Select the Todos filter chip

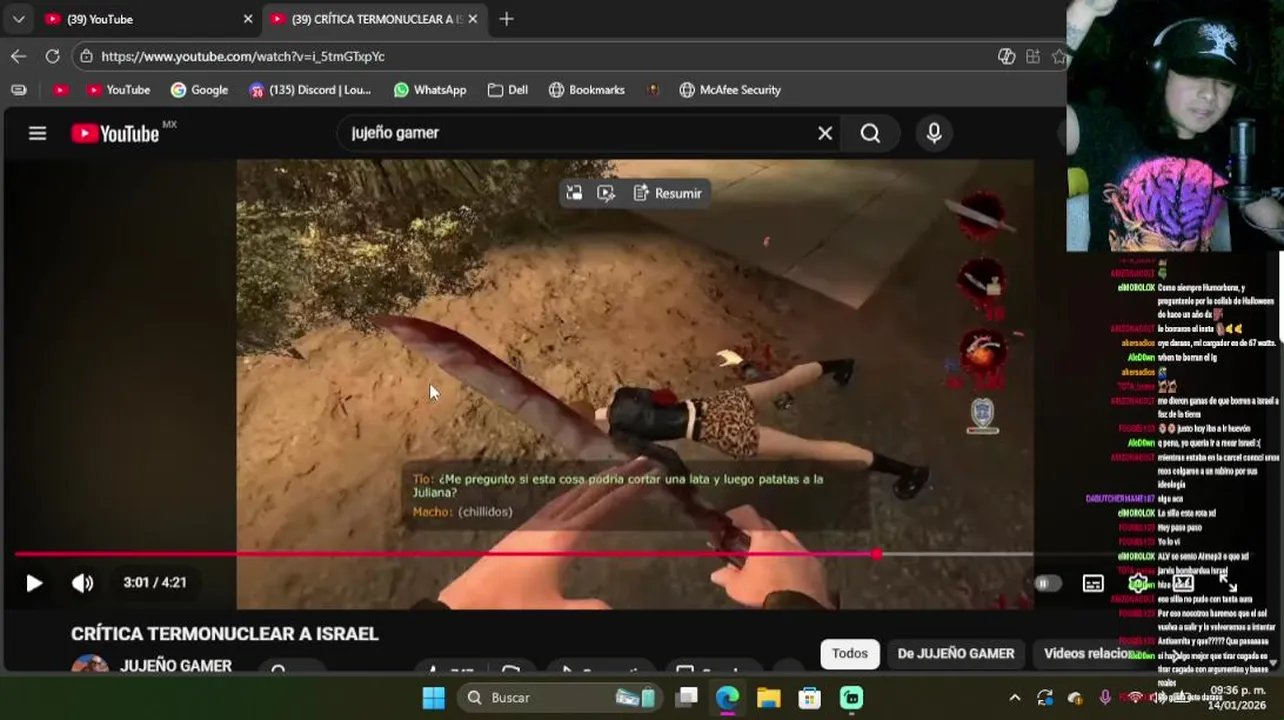[x=850, y=653]
